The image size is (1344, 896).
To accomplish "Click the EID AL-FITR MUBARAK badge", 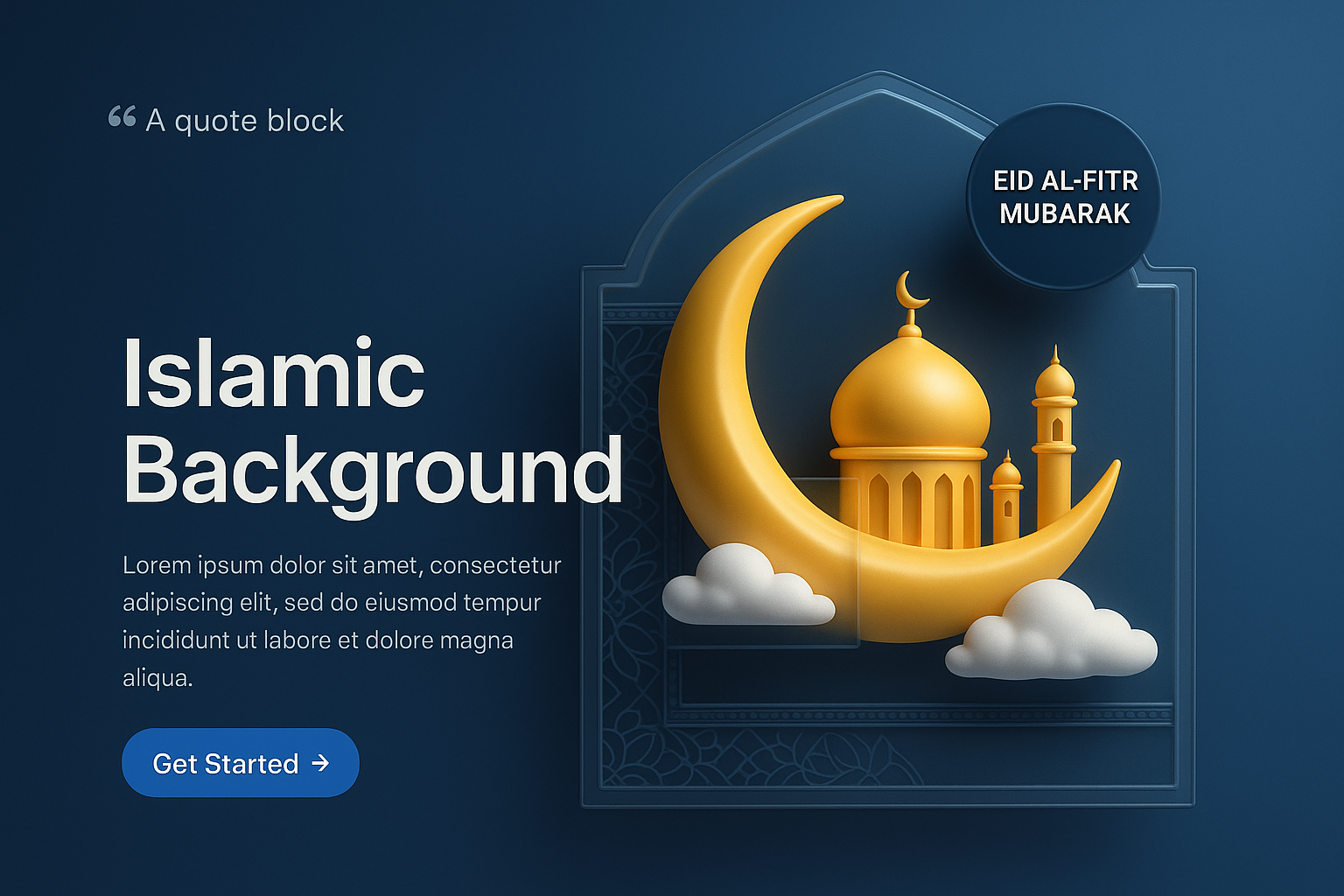I will coord(1064,197).
